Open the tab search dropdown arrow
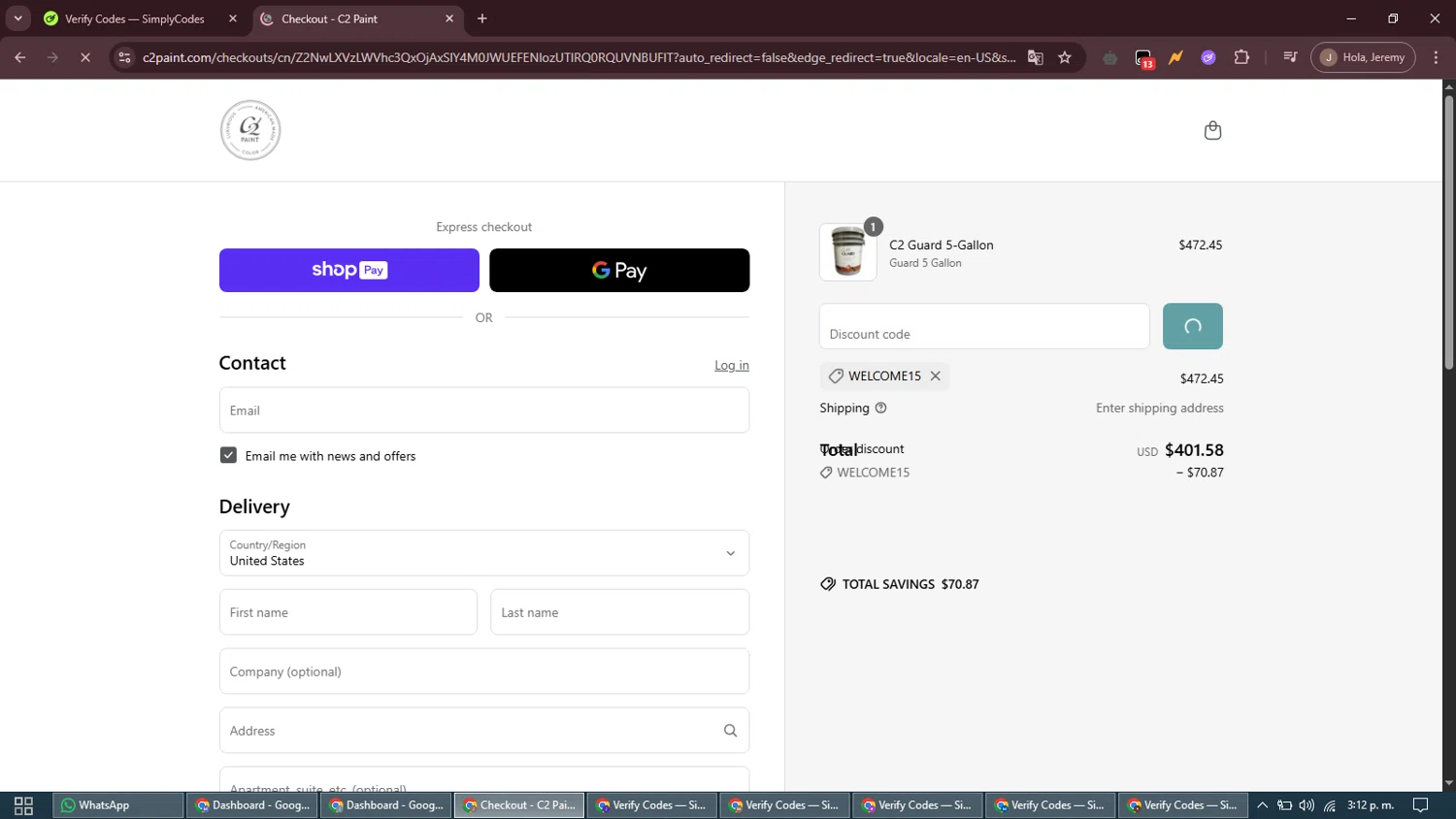This screenshot has width=1456, height=819. [x=17, y=18]
